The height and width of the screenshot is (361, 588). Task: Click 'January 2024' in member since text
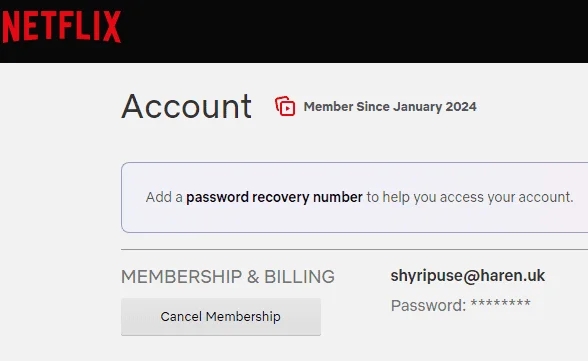coord(435,106)
